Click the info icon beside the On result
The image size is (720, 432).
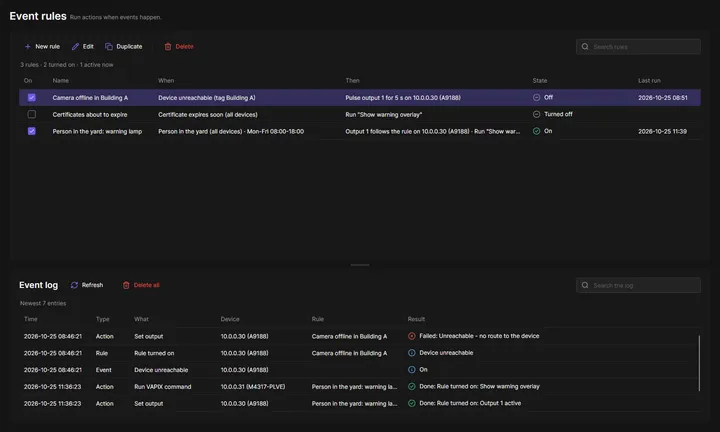tap(412, 370)
